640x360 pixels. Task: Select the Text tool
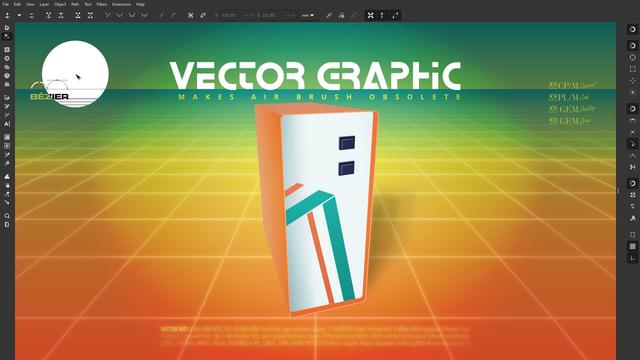coord(7,124)
